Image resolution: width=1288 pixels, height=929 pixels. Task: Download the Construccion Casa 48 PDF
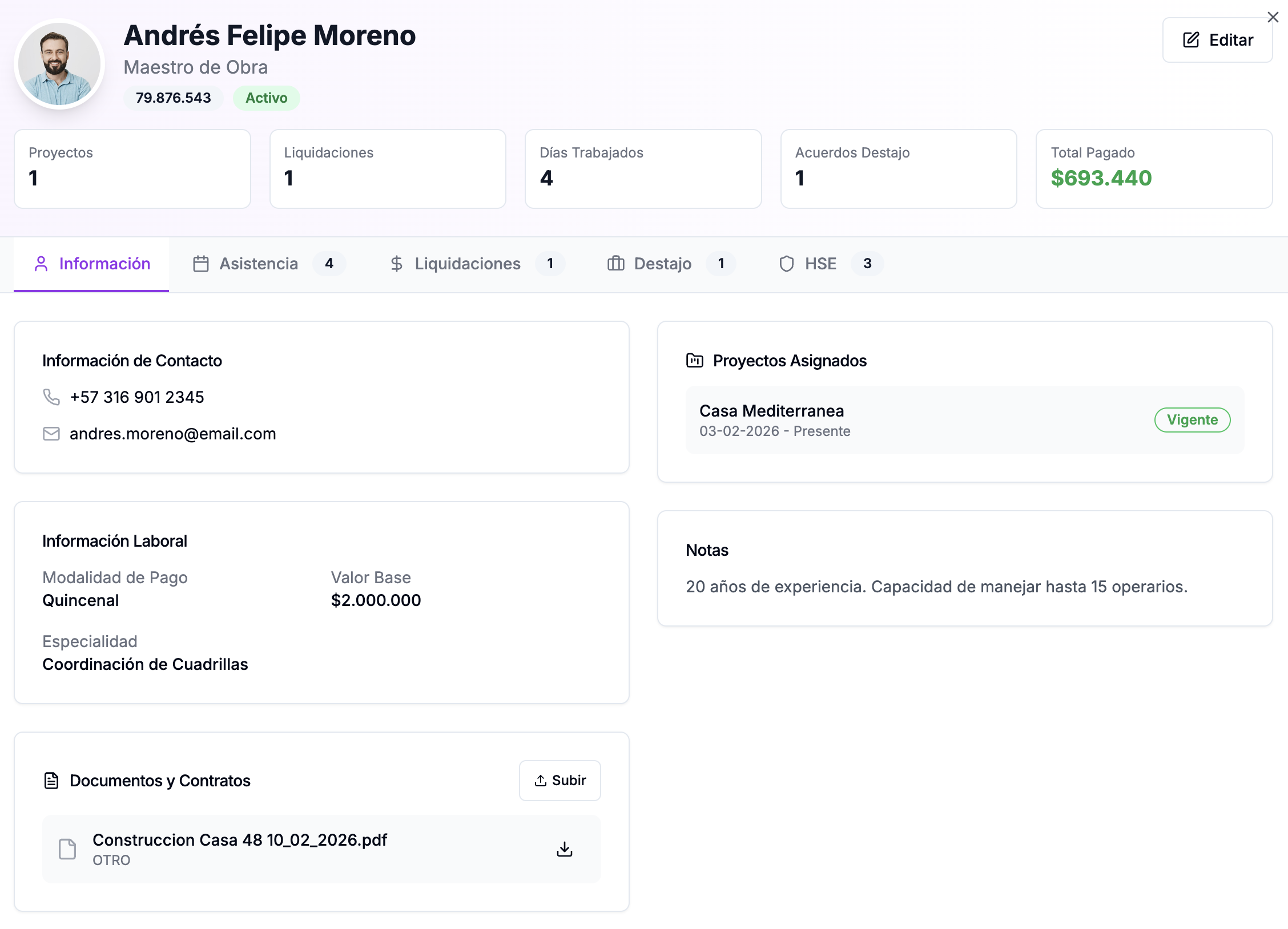(x=564, y=849)
